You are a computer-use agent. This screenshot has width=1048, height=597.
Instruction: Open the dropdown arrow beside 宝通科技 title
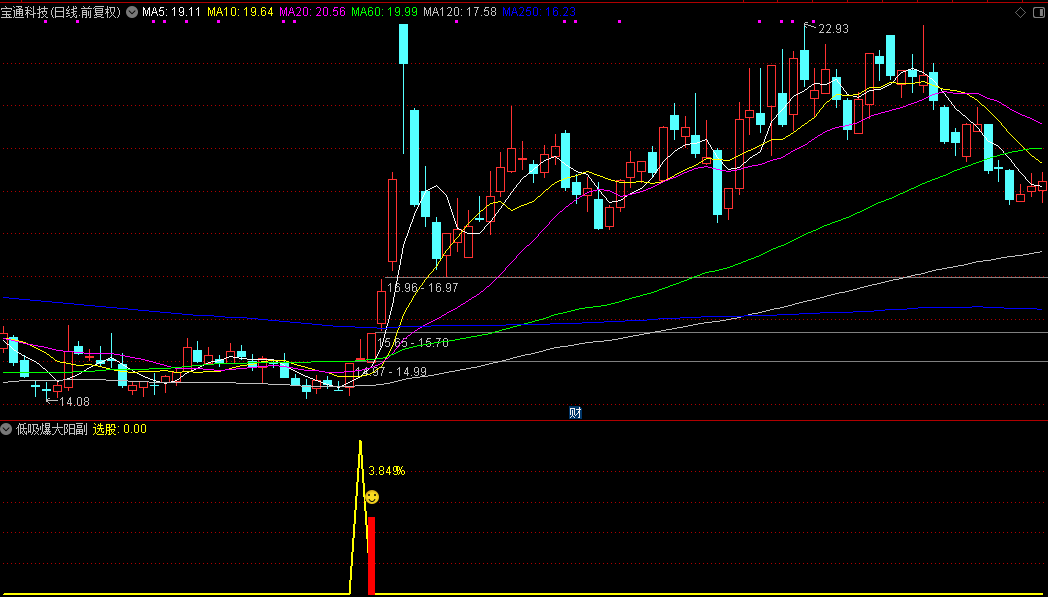130,12
